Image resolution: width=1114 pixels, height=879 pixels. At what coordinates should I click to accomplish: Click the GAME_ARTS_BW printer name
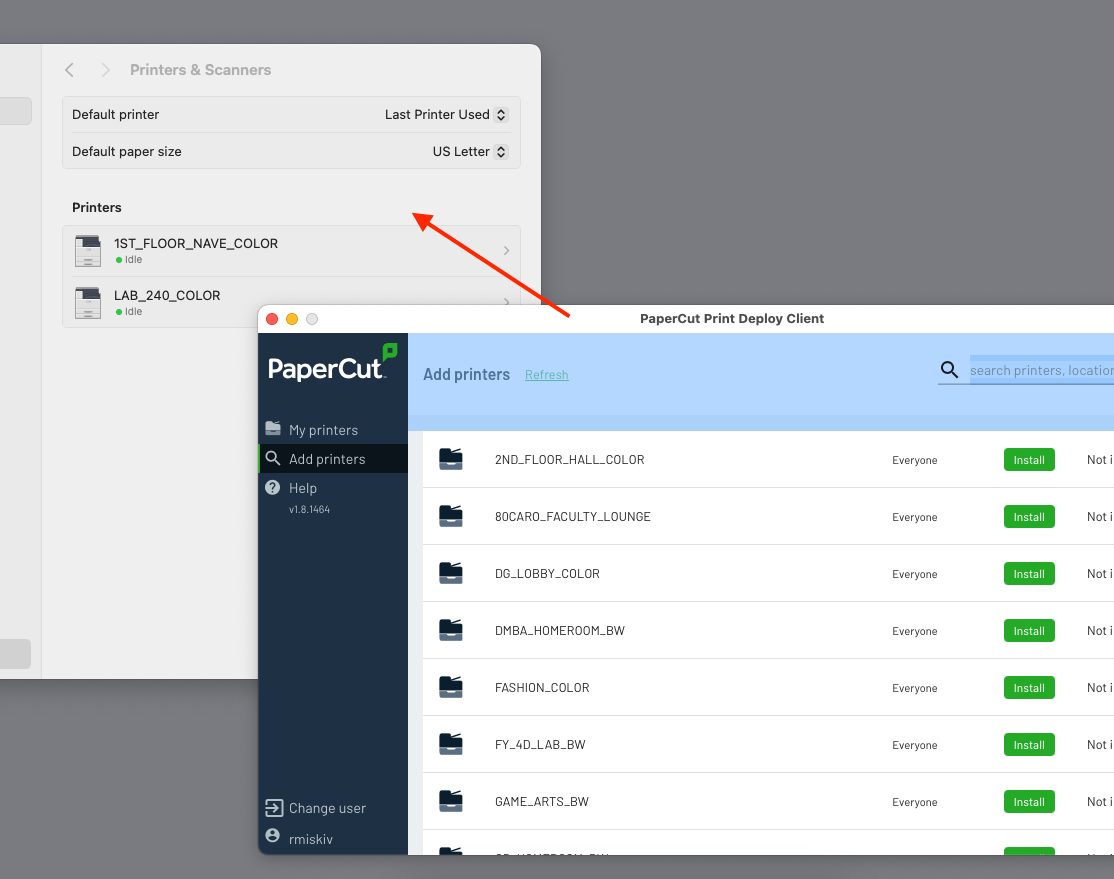(542, 802)
